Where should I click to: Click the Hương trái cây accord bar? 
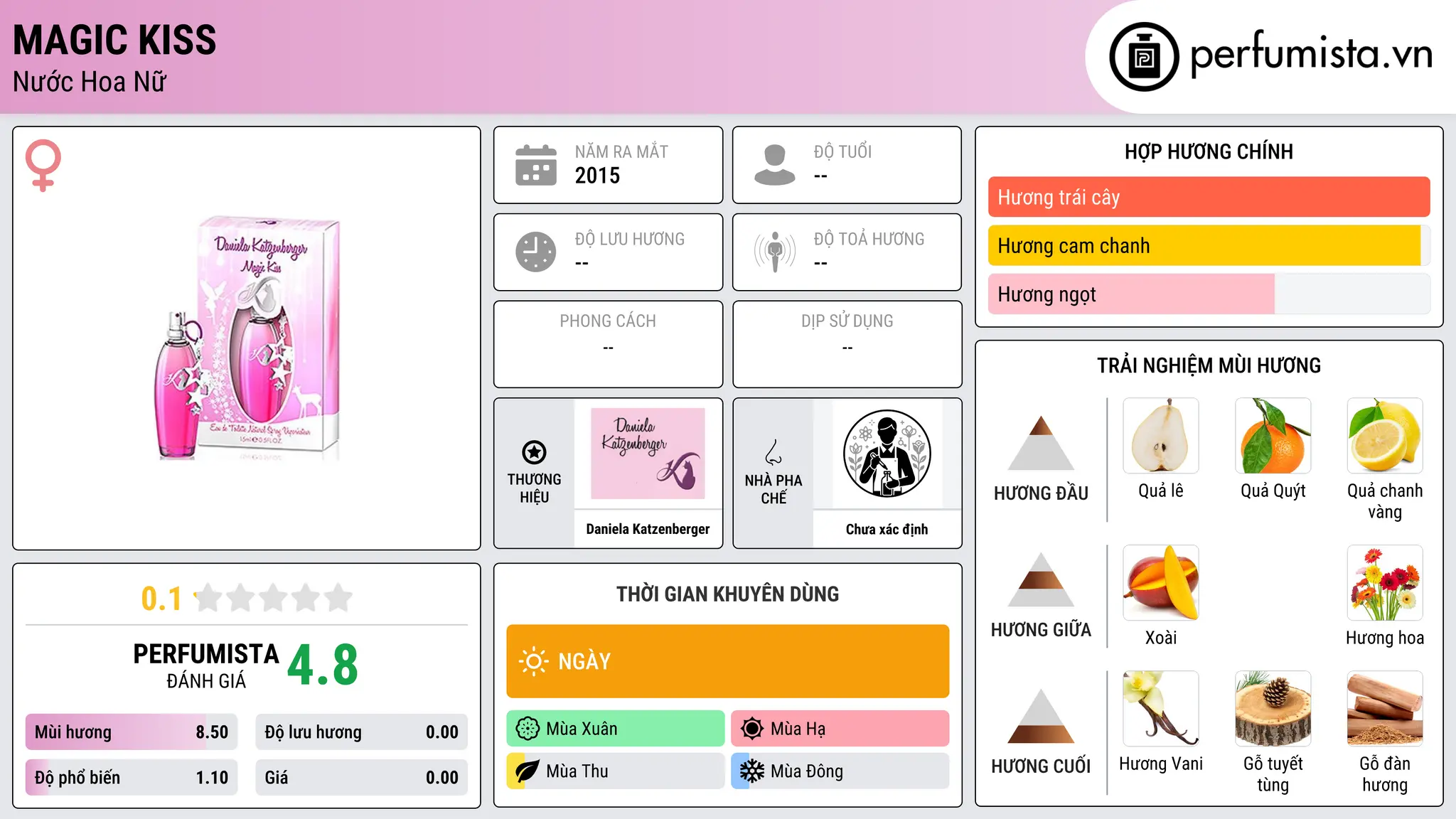pyautogui.click(x=1209, y=197)
